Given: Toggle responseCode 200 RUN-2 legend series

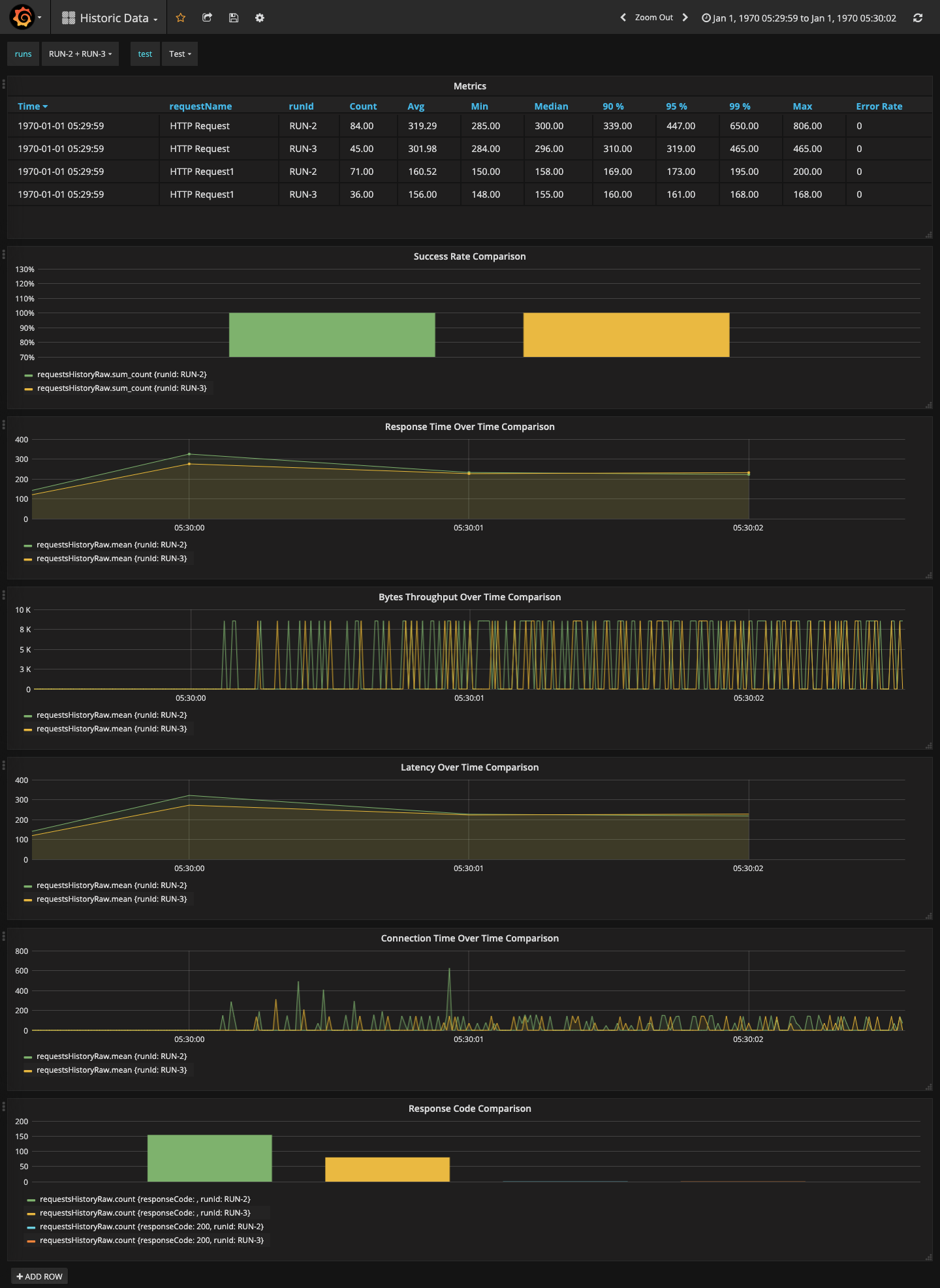Looking at the screenshot, I should [151, 1227].
